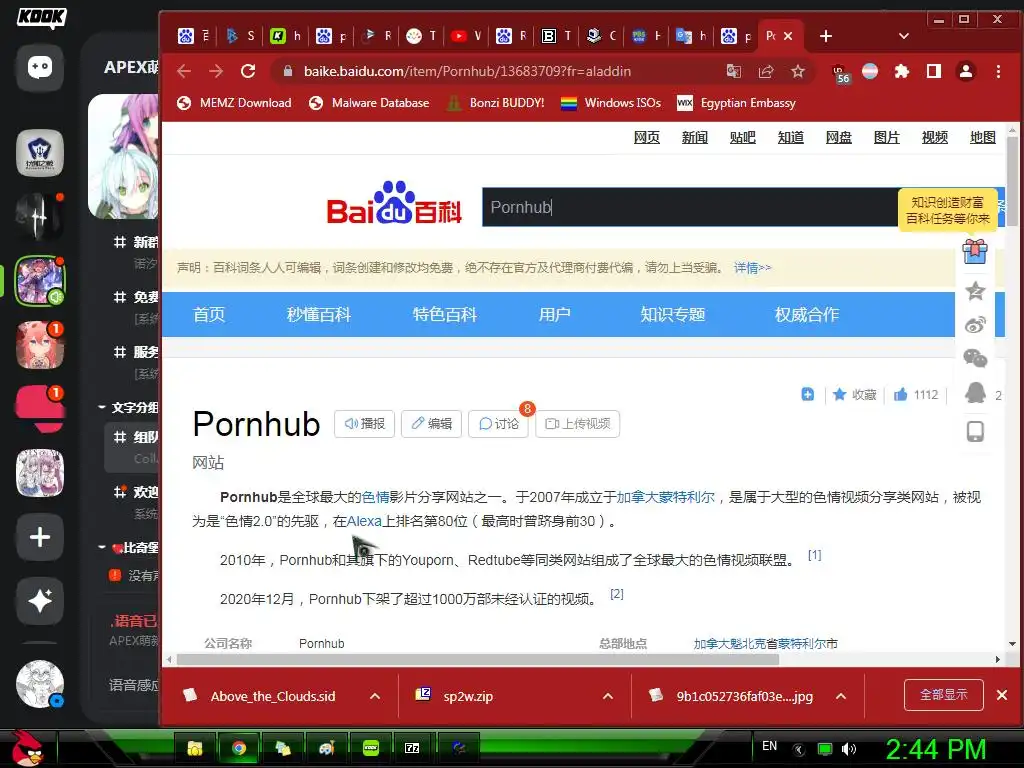Switch to the YouTube tab

point(466,36)
